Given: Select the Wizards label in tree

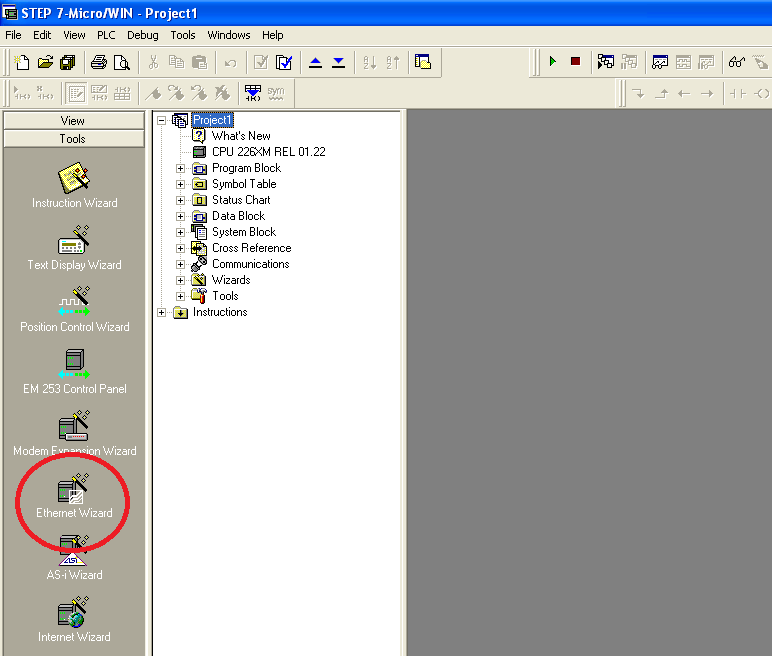Looking at the screenshot, I should [x=231, y=280].
